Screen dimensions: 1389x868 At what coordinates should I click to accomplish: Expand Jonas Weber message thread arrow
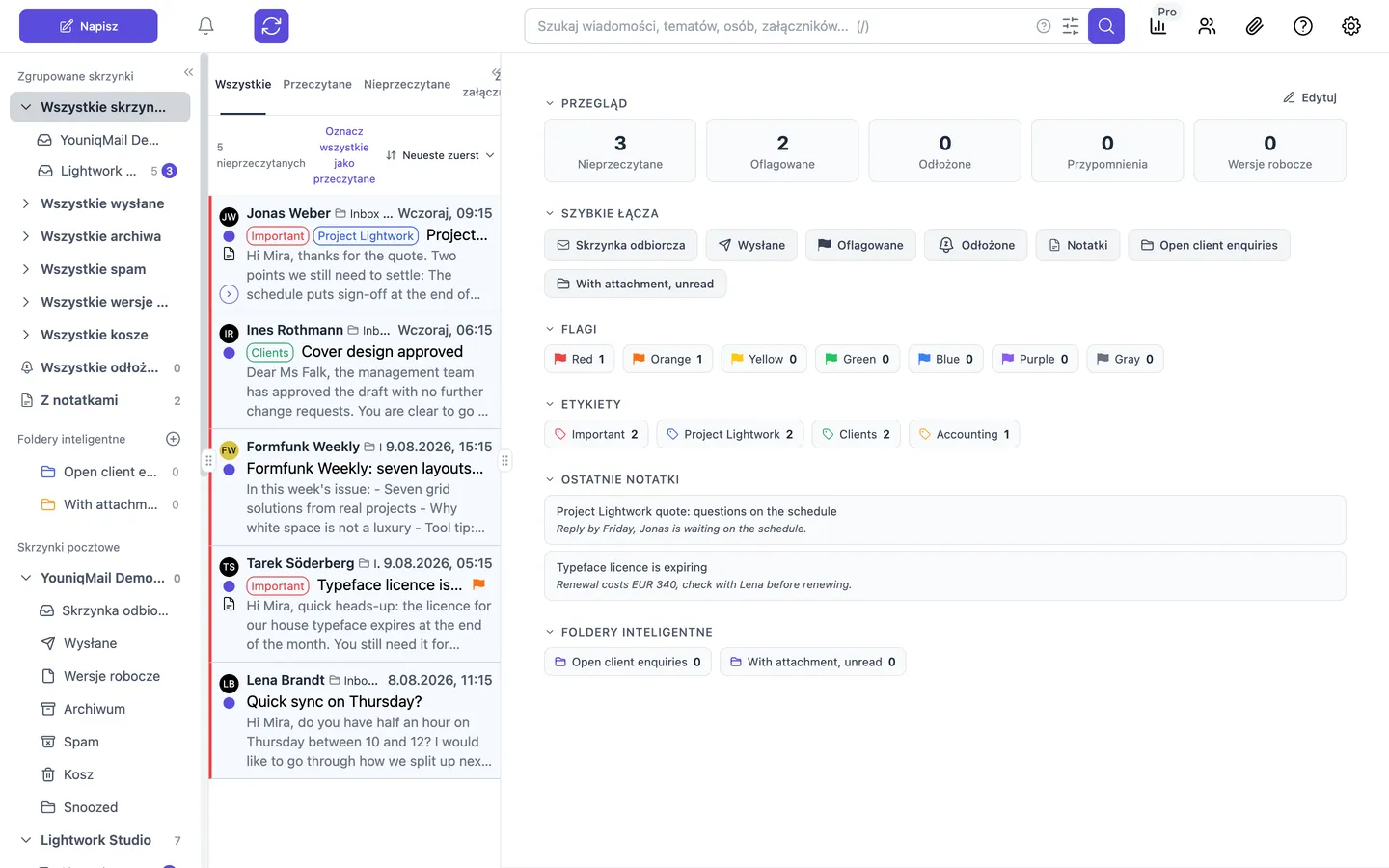click(229, 294)
